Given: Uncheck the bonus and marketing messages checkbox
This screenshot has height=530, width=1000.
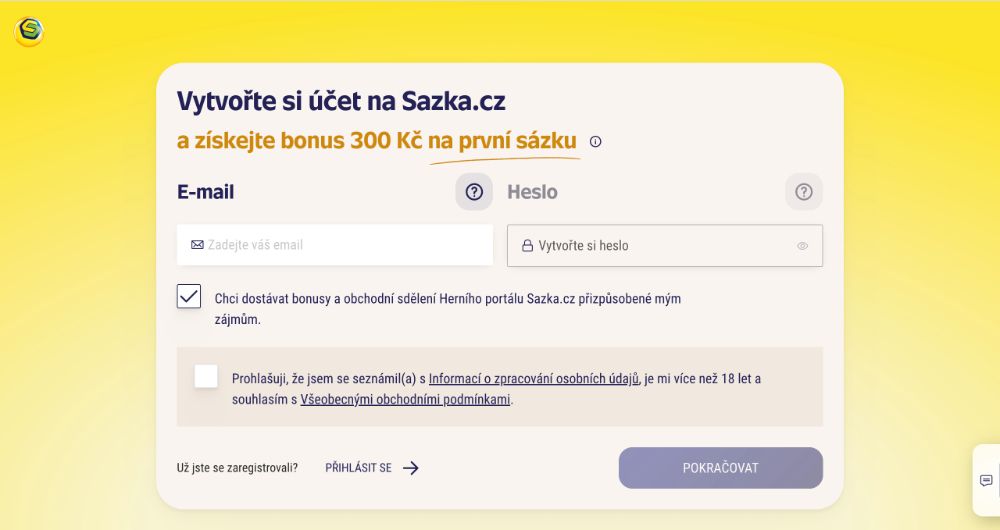Looking at the screenshot, I should (x=189, y=296).
